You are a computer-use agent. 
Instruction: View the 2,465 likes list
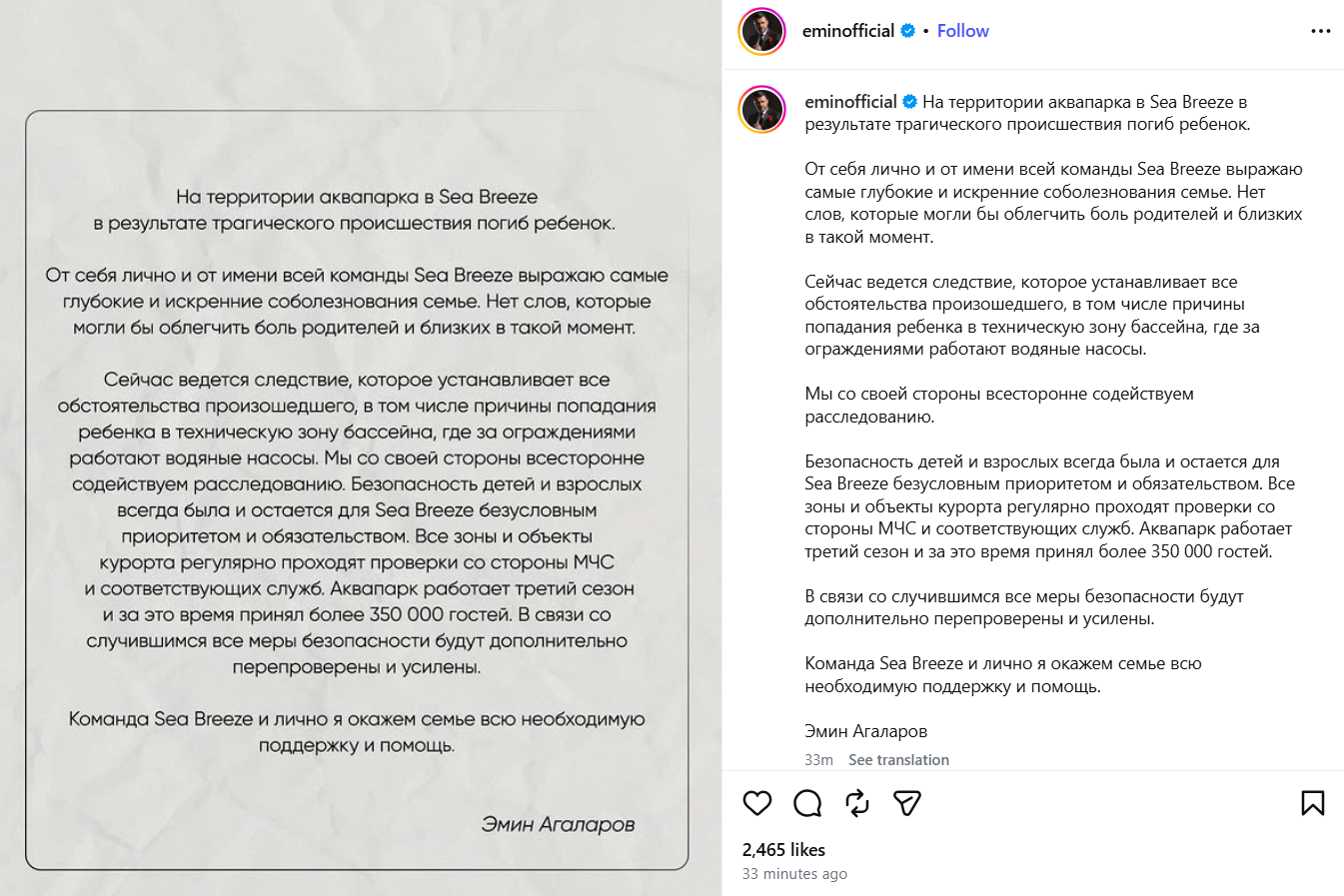click(x=783, y=850)
